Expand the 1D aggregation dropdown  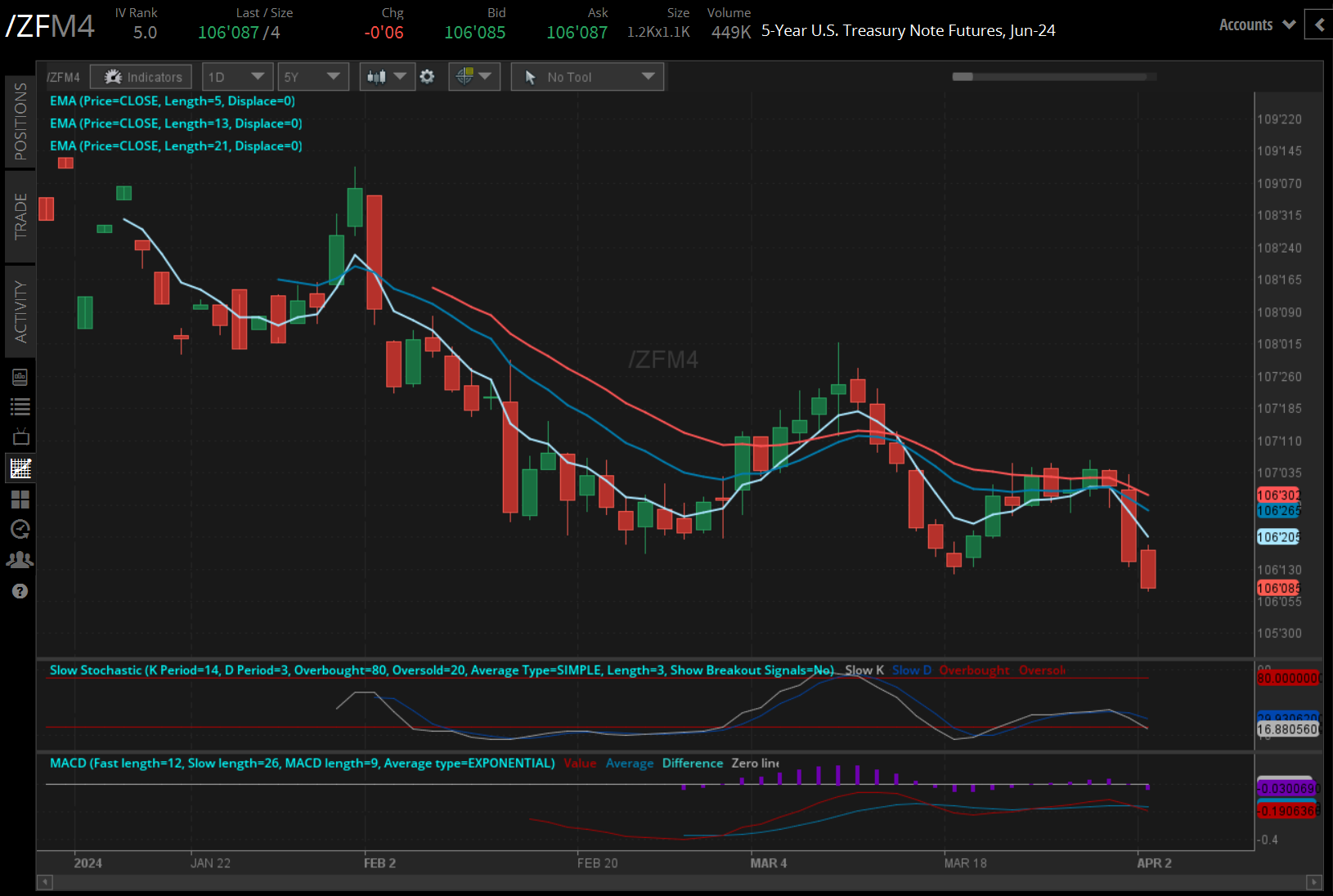(237, 77)
